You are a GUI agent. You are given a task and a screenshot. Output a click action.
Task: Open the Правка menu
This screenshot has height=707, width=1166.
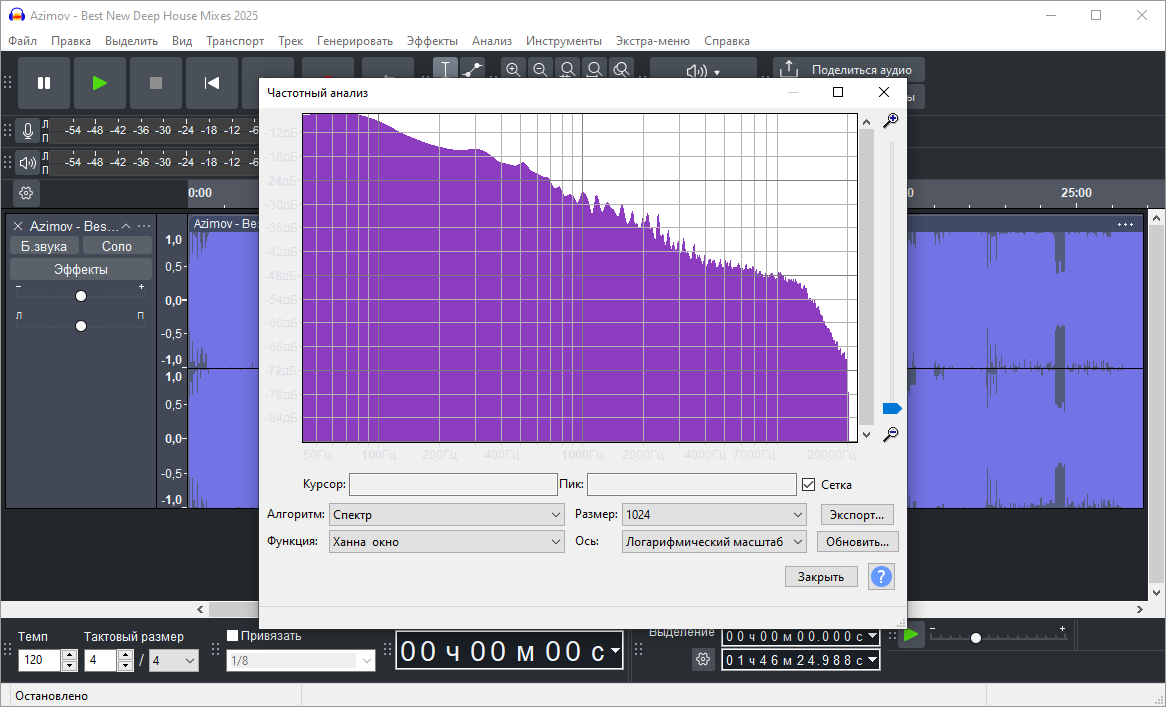71,41
